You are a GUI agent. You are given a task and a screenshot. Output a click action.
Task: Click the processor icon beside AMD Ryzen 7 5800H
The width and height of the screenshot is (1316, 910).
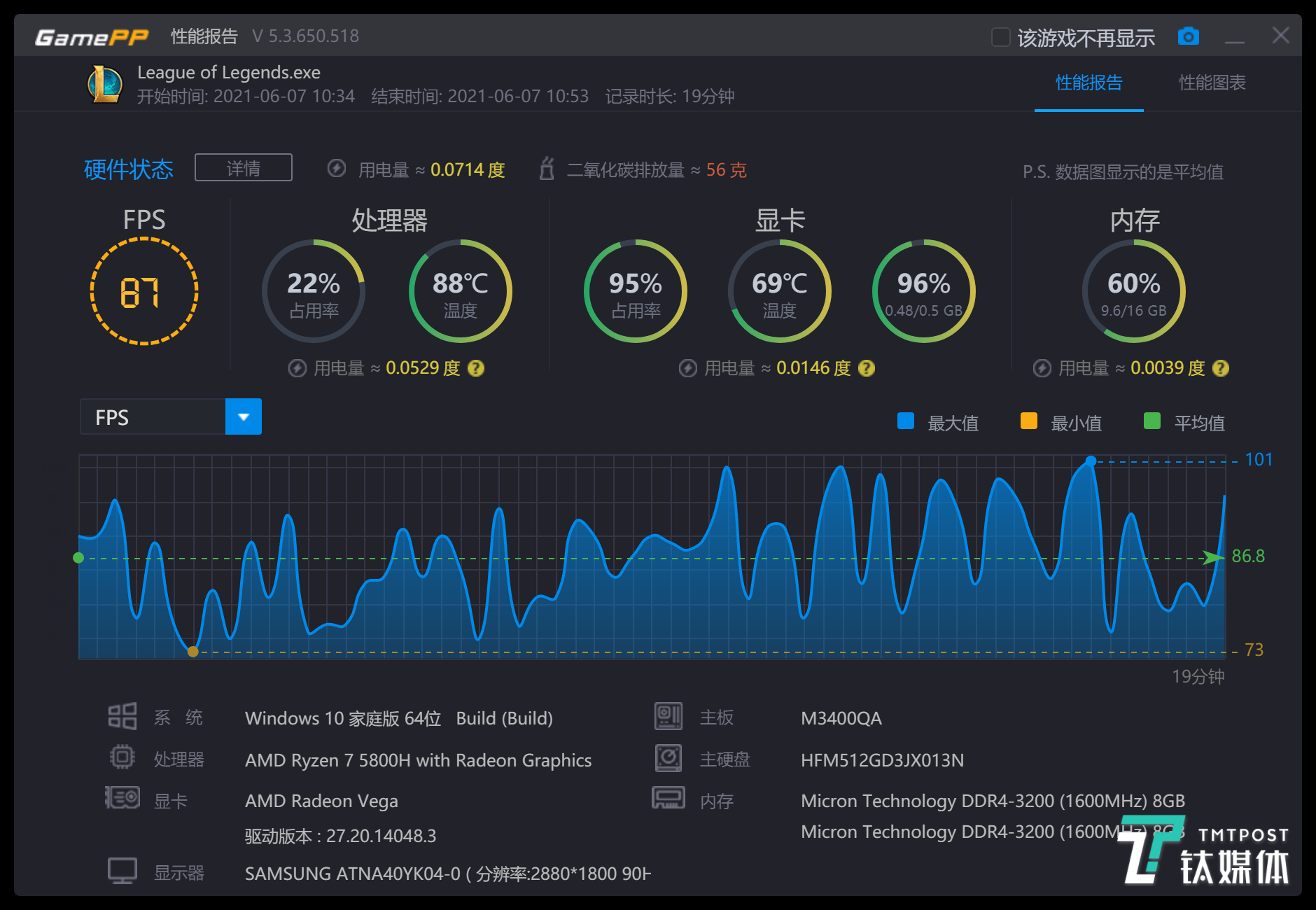point(122,757)
